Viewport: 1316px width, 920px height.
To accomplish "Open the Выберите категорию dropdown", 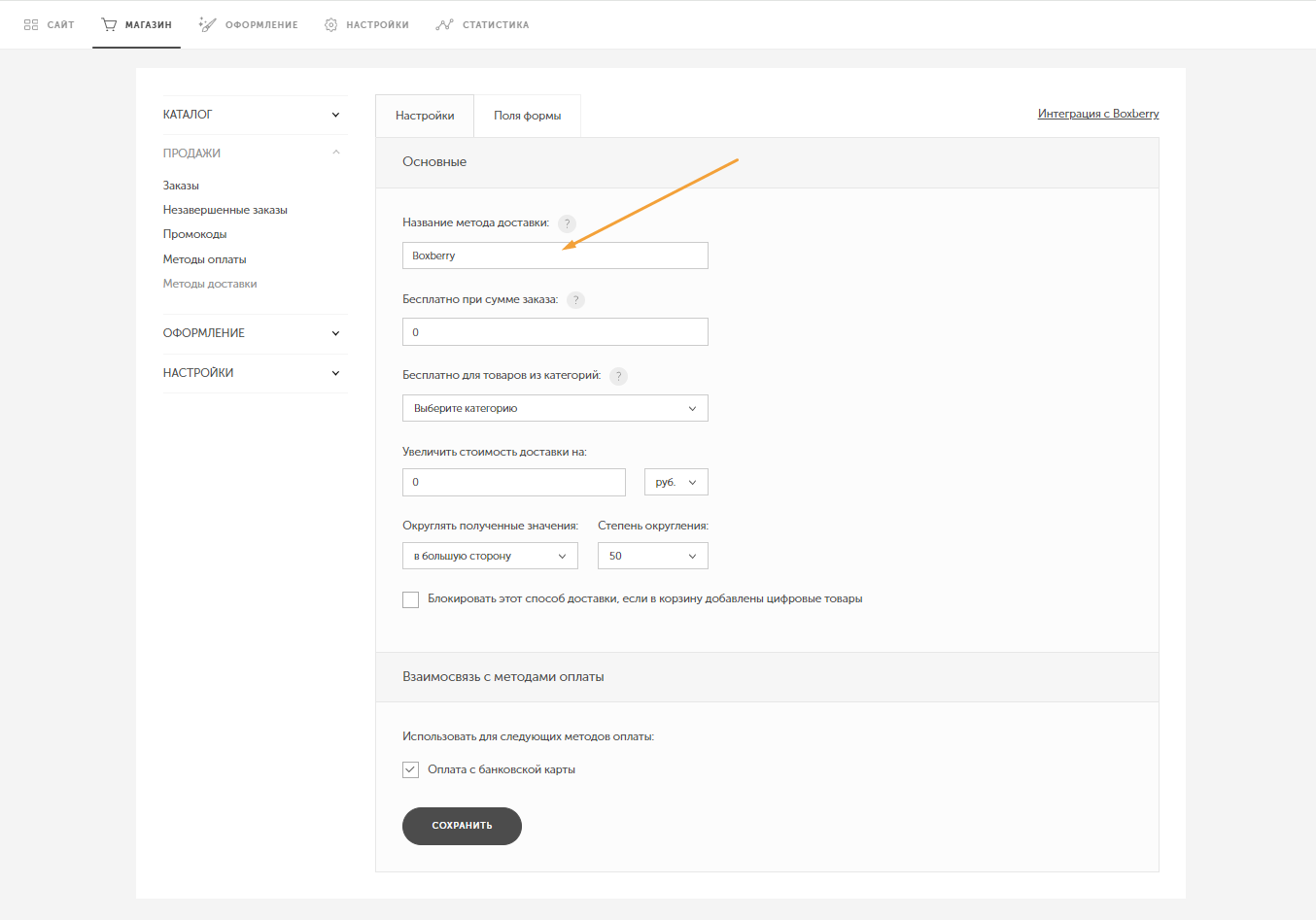I will click(555, 408).
